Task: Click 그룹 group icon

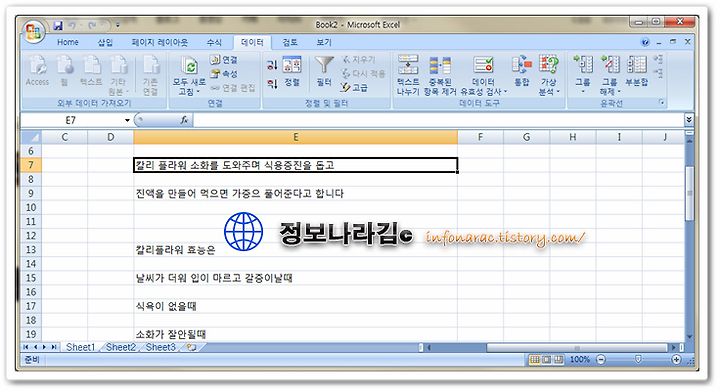Action: point(583,65)
